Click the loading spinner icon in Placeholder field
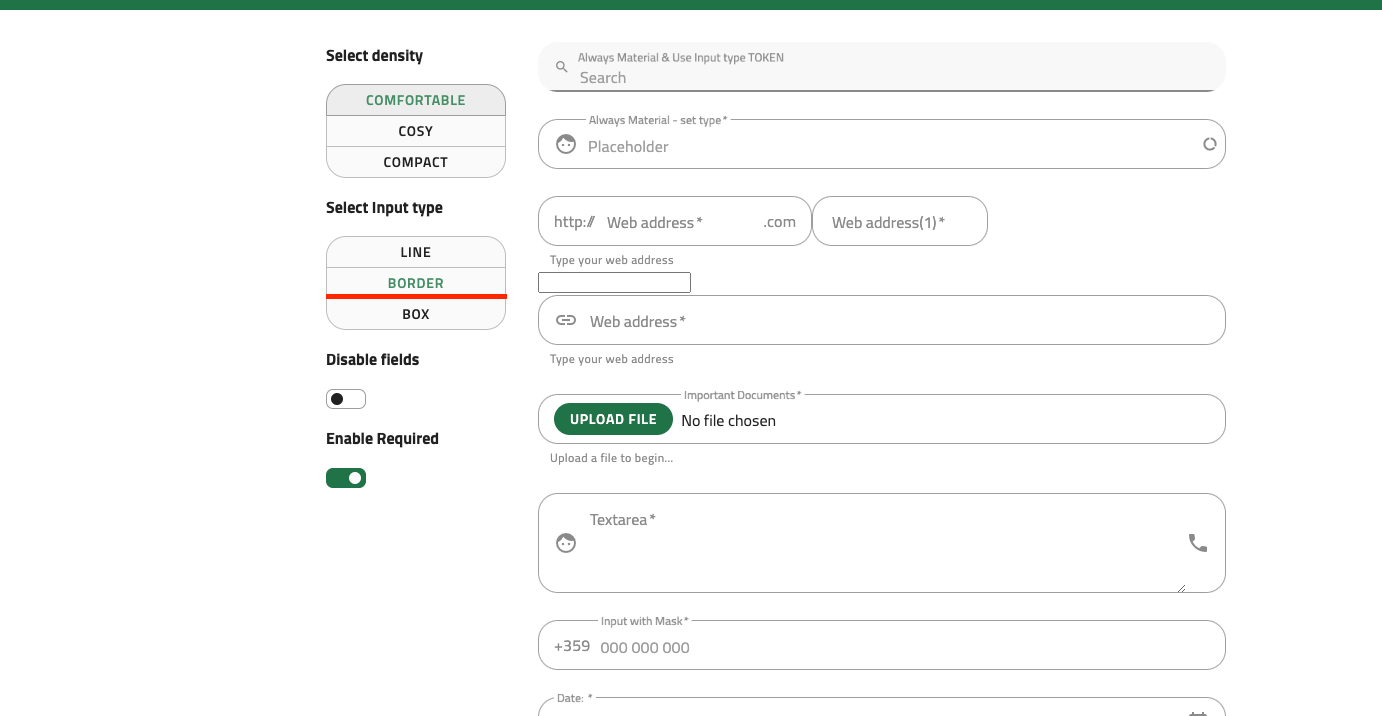 pos(1209,144)
